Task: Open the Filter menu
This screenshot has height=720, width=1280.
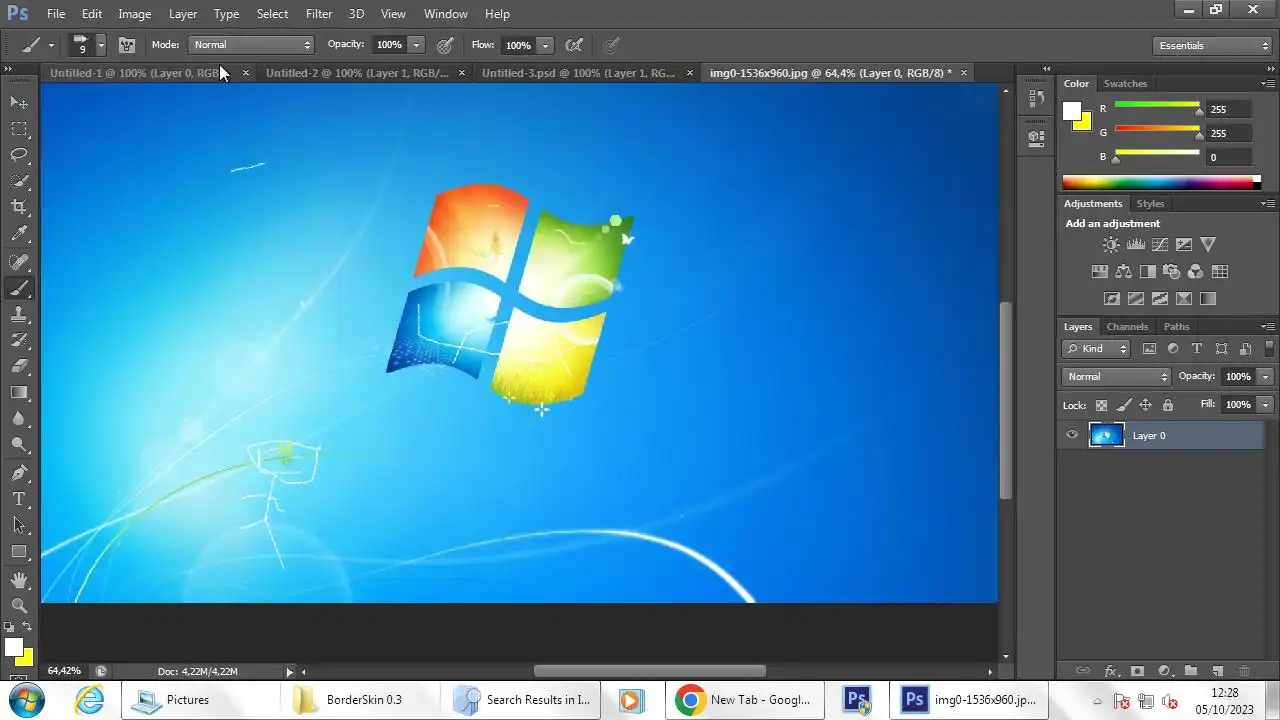Action: pos(319,14)
